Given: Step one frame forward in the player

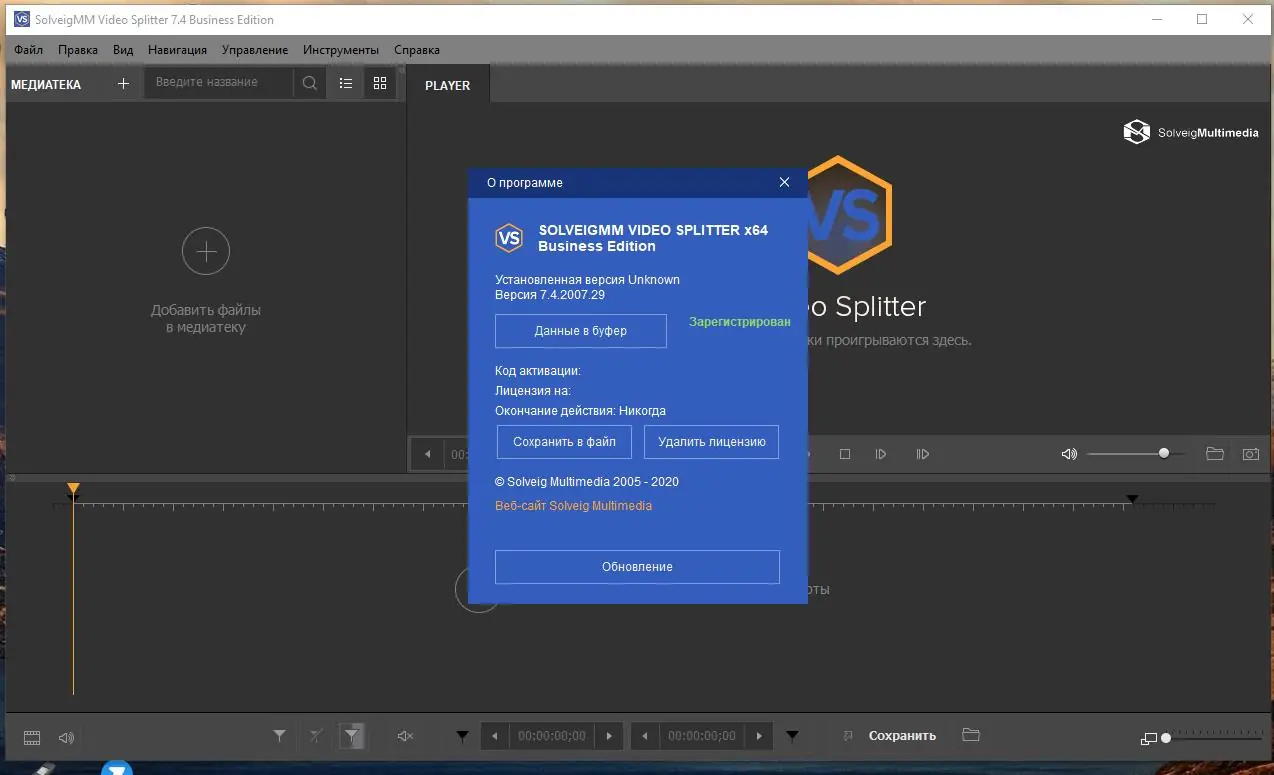Looking at the screenshot, I should click(x=881, y=454).
